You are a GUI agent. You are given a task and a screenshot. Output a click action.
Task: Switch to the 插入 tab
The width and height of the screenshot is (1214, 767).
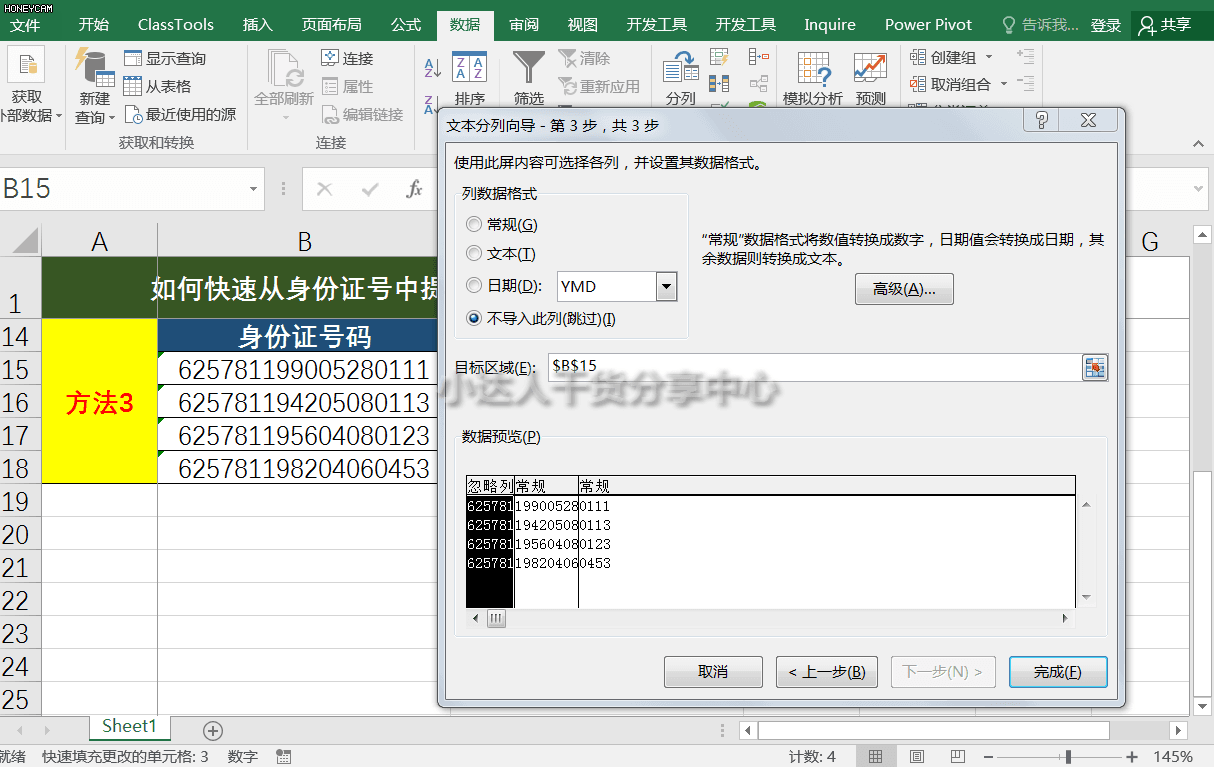(x=258, y=25)
